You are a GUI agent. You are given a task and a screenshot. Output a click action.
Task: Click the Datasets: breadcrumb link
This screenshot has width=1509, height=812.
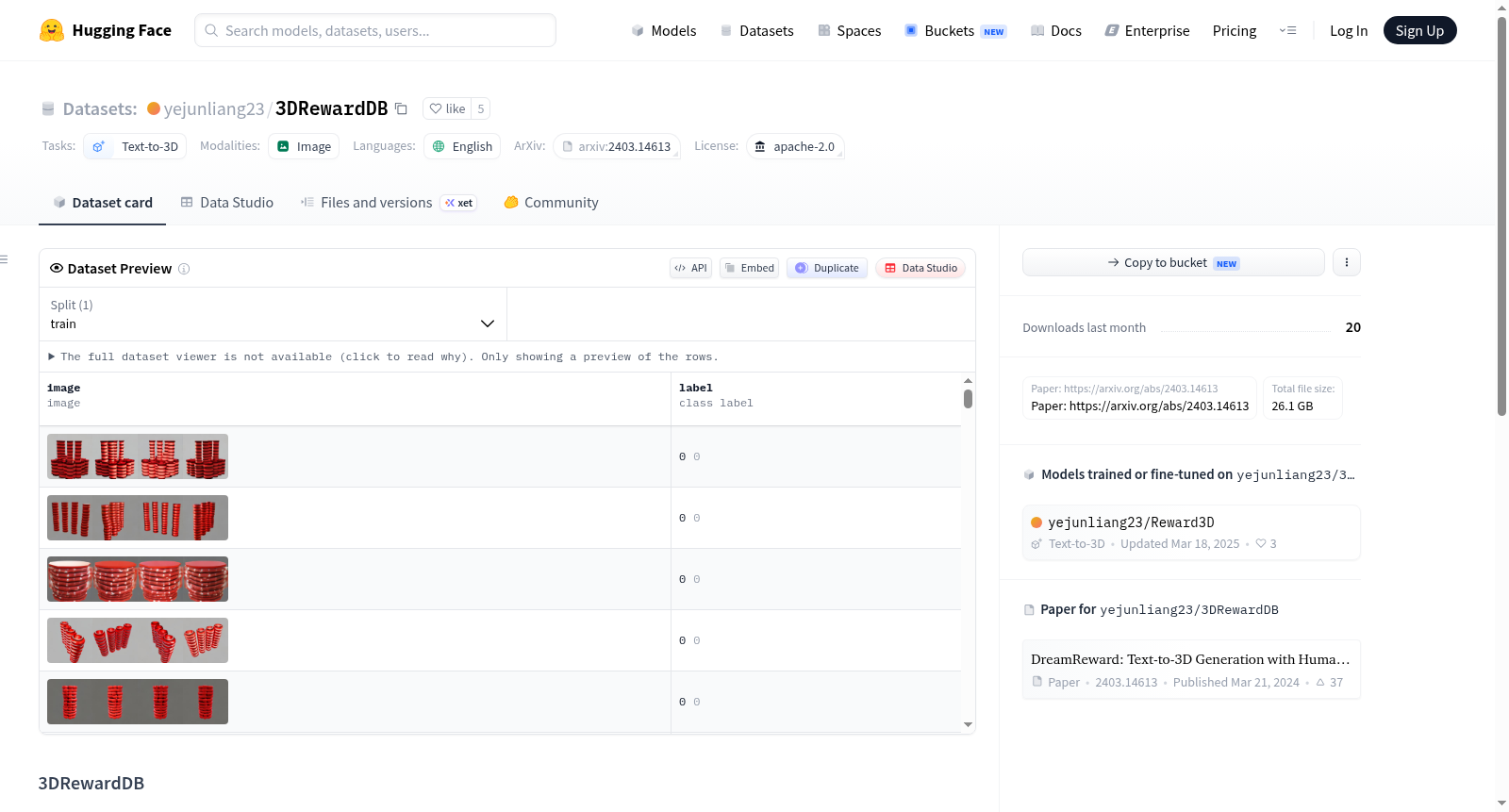point(100,108)
